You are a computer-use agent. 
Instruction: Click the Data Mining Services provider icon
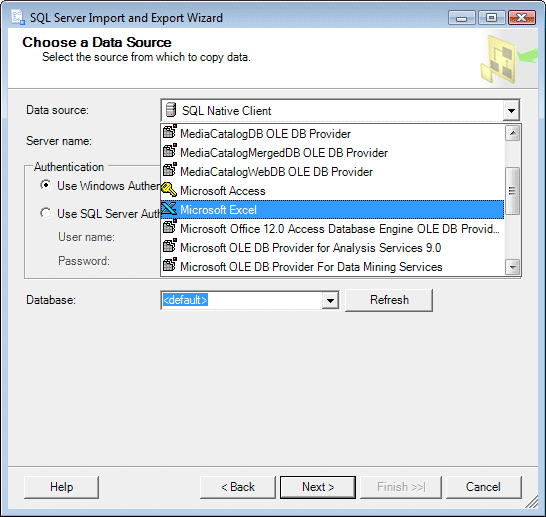(170, 265)
